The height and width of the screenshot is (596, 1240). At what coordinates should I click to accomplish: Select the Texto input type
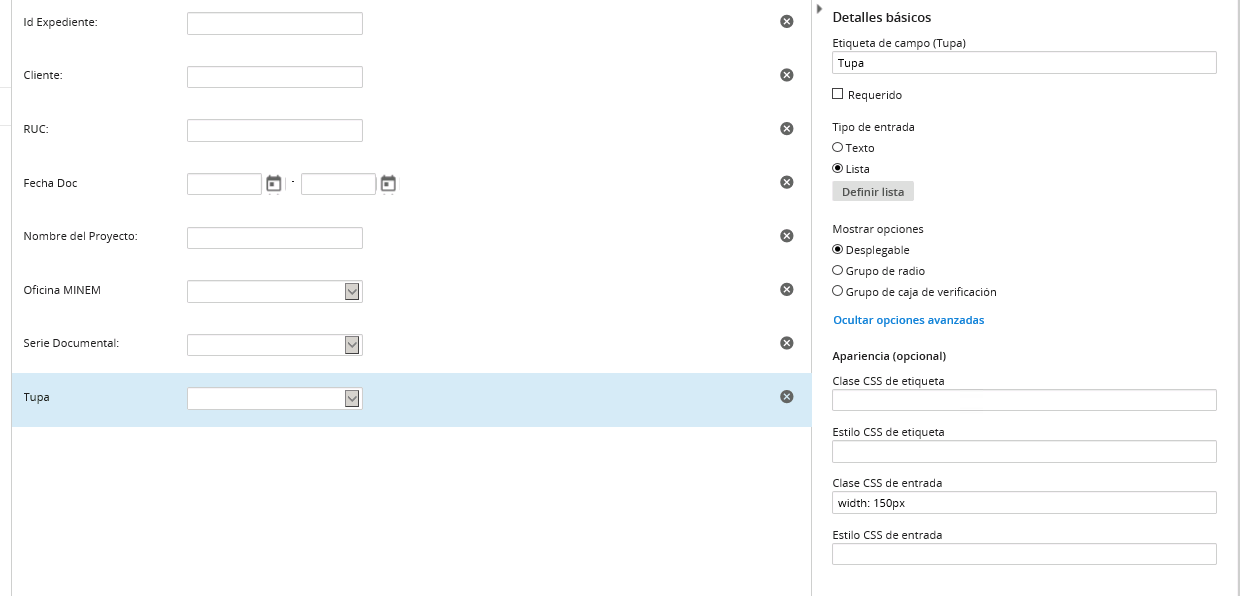[x=838, y=147]
